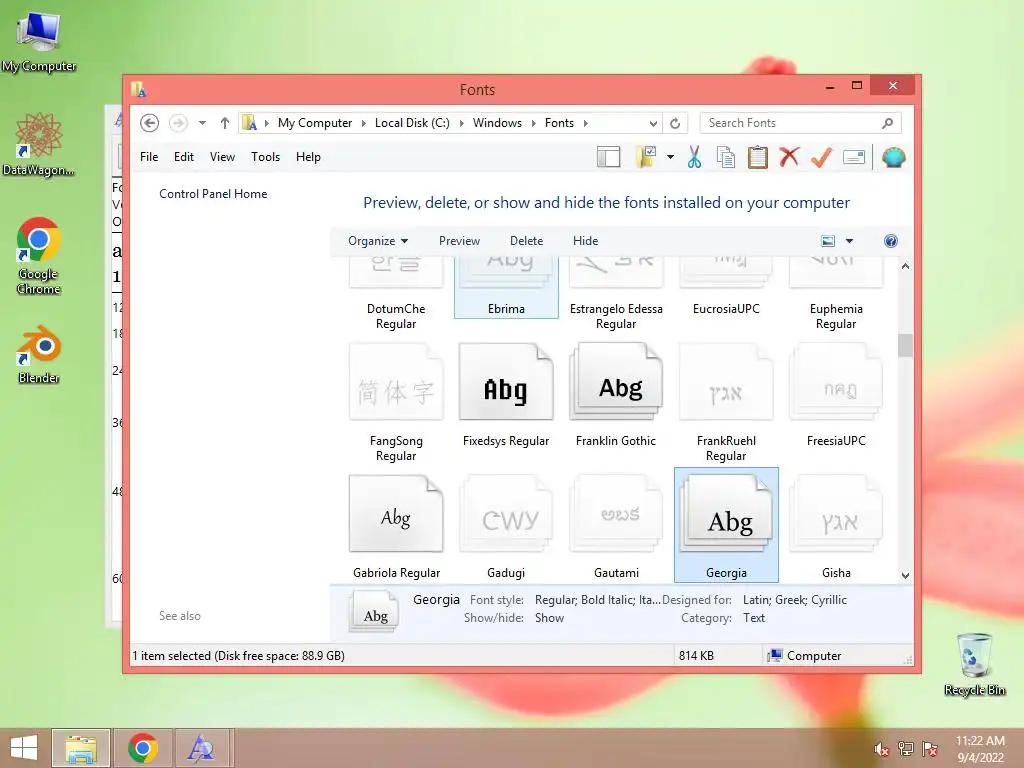Image resolution: width=1024 pixels, height=768 pixels.
Task: Click the muted volume tray icon
Action: [x=882, y=749]
